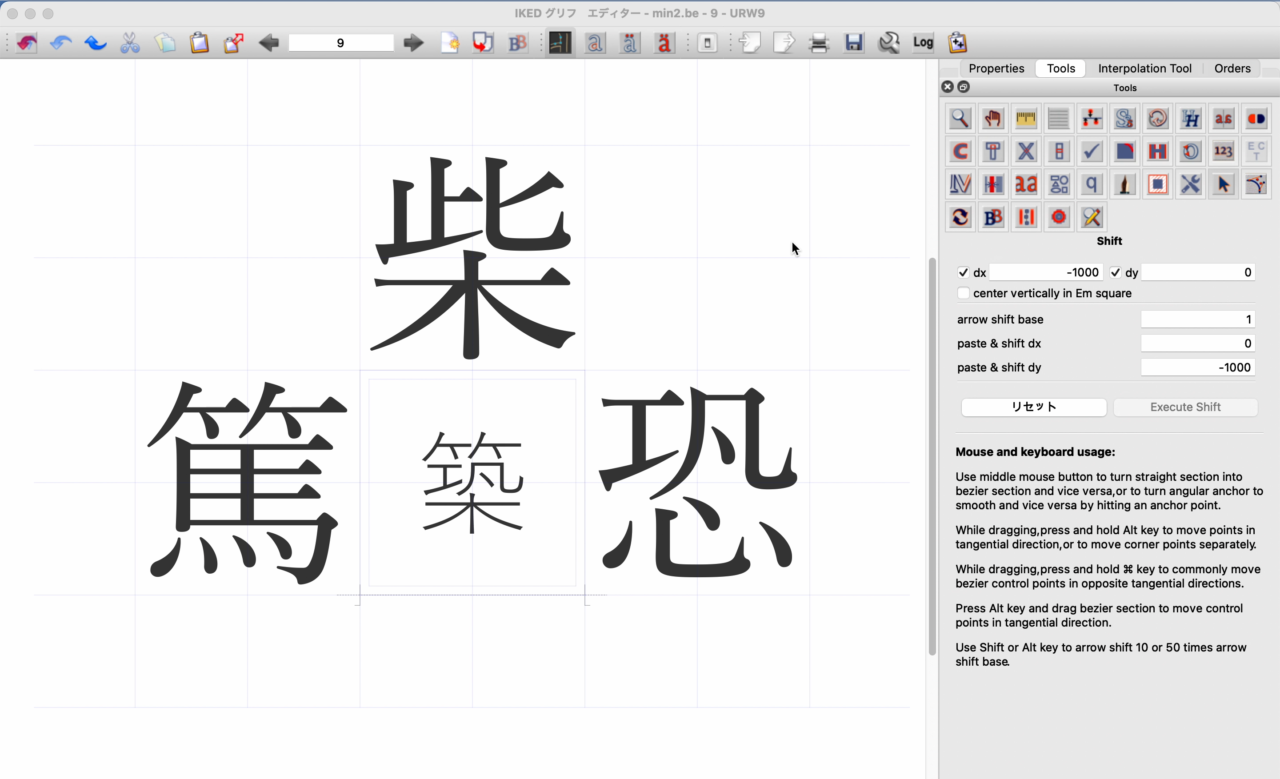The image size is (1280, 779).
Task: Open the wrench and screwdriver tool
Action: click(x=1190, y=184)
